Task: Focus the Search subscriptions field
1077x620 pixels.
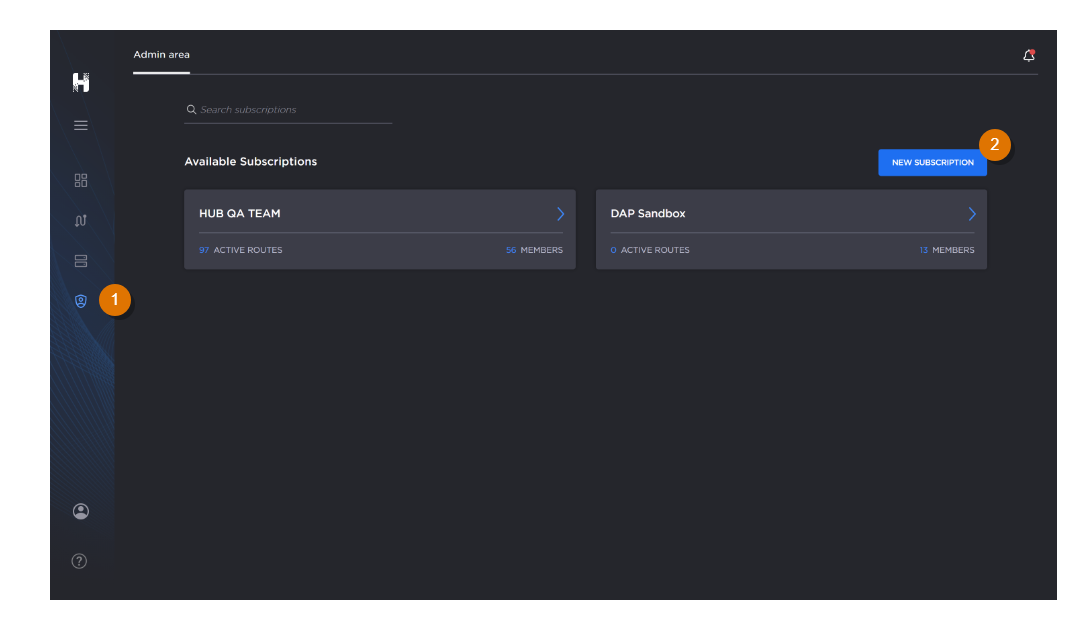Action: click(x=290, y=110)
